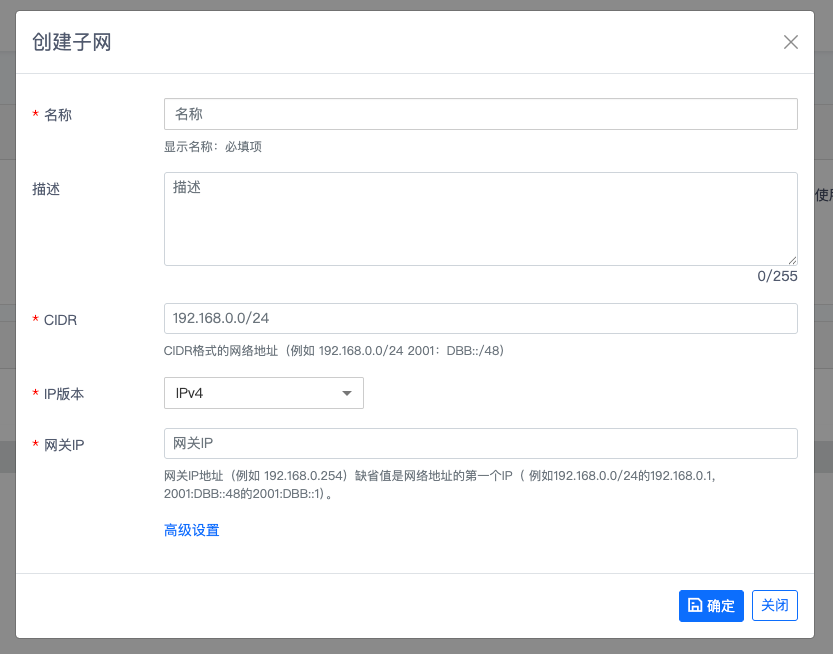Focus the 网关IP input box
The width and height of the screenshot is (833, 654).
(x=480, y=443)
